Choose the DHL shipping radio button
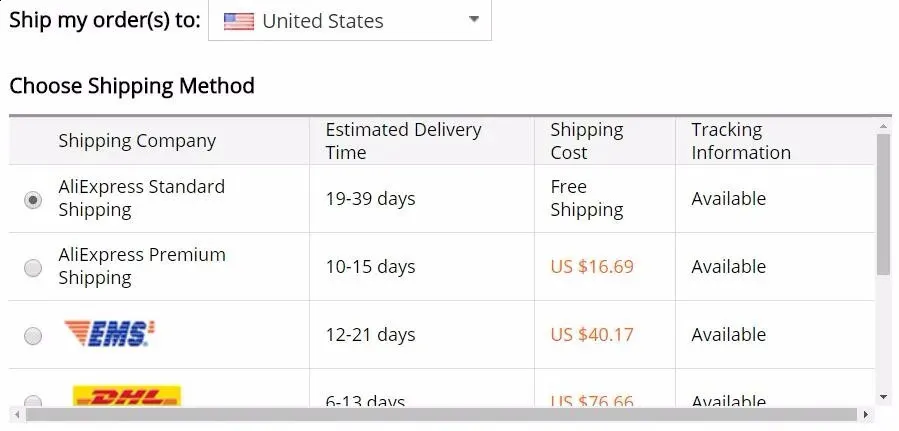The height and width of the screenshot is (431, 899). 33,402
